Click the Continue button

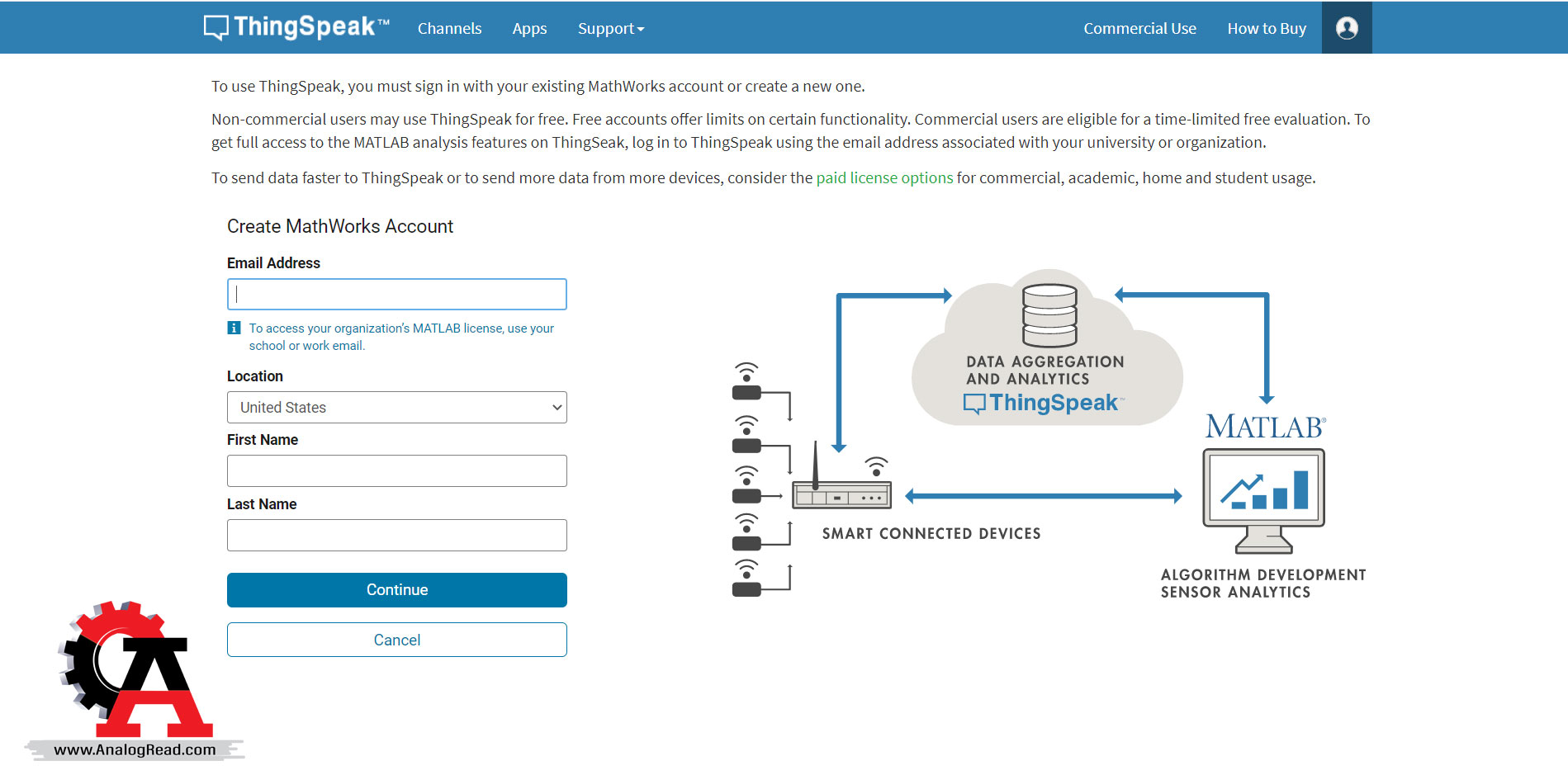(x=397, y=590)
